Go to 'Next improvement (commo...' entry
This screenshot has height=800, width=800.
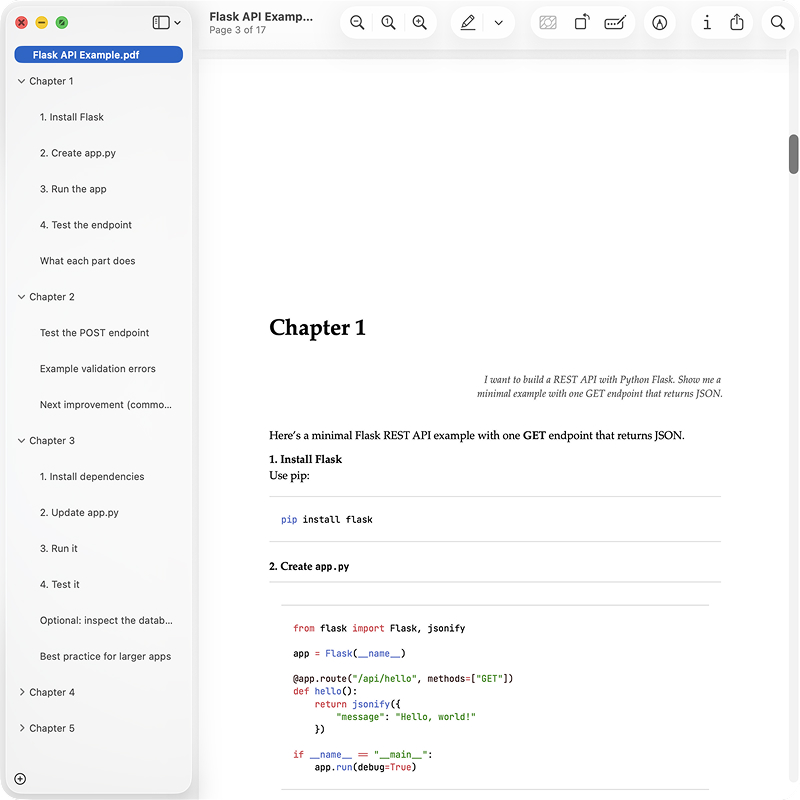coord(106,405)
